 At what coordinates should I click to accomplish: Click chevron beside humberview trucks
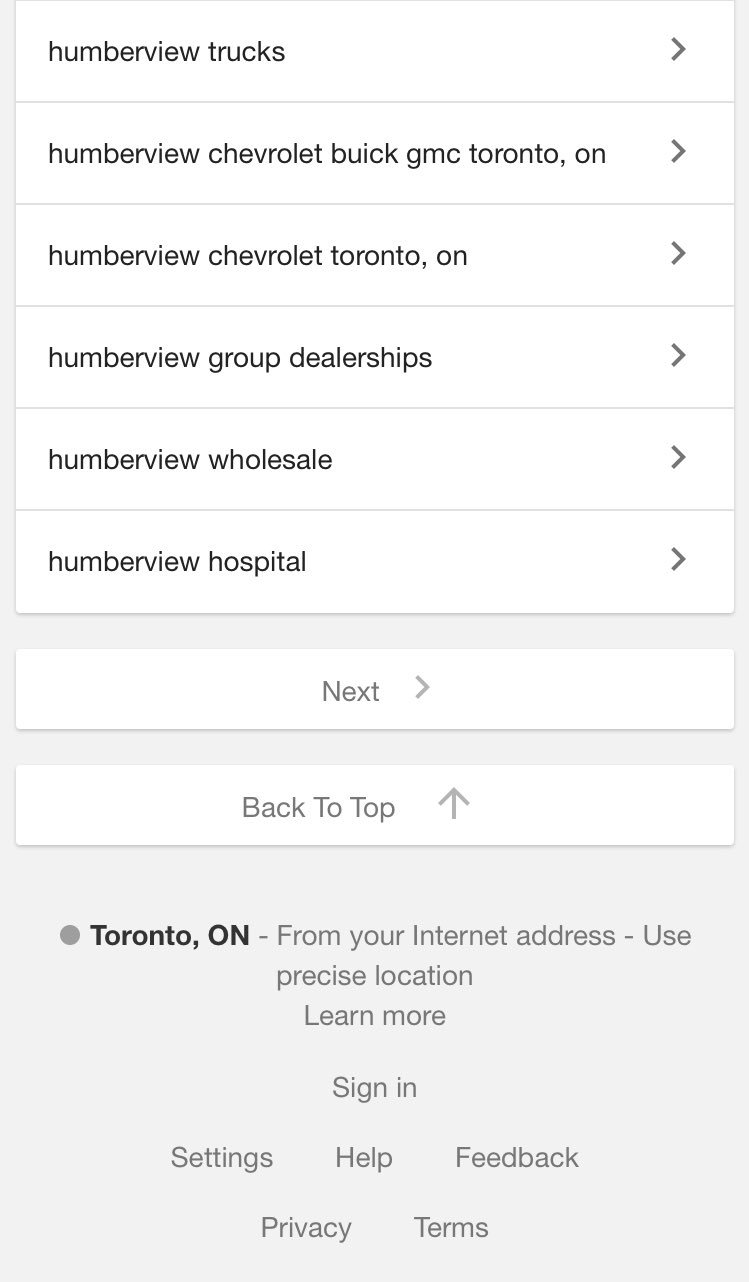(678, 50)
